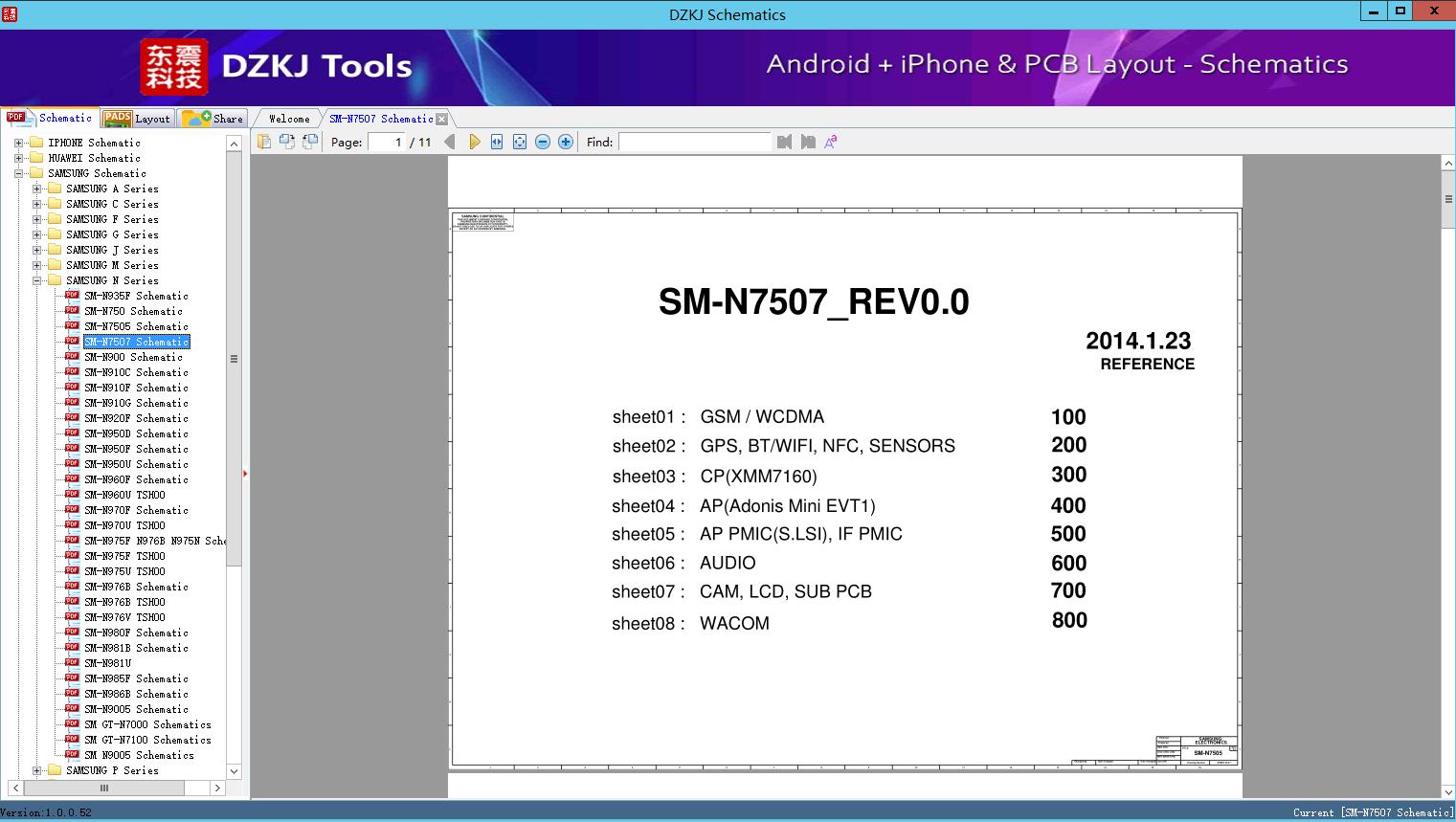1456x822 pixels.
Task: Open the Welcome document tab
Action: (x=289, y=119)
